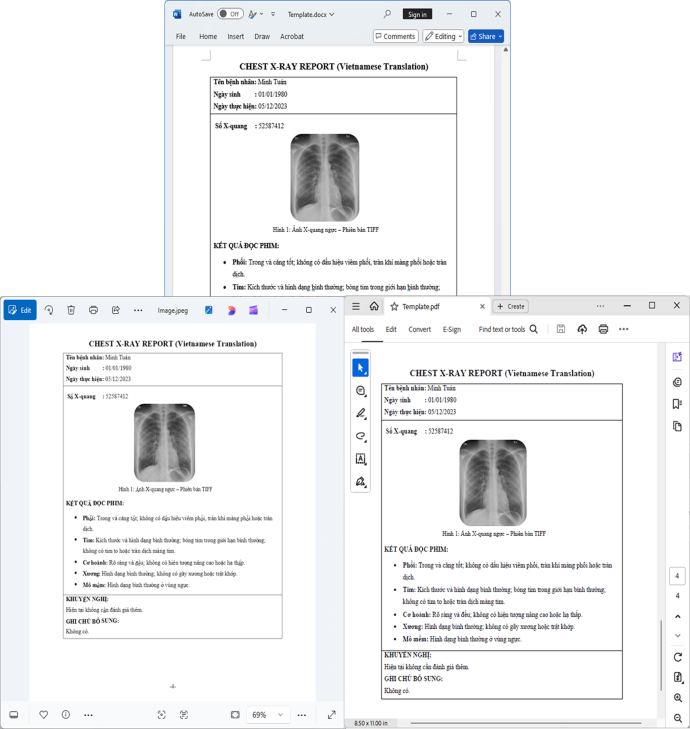This screenshot has width=690, height=729.
Task: Choose the Acrobat highlighter pen tool
Action: (x=361, y=413)
